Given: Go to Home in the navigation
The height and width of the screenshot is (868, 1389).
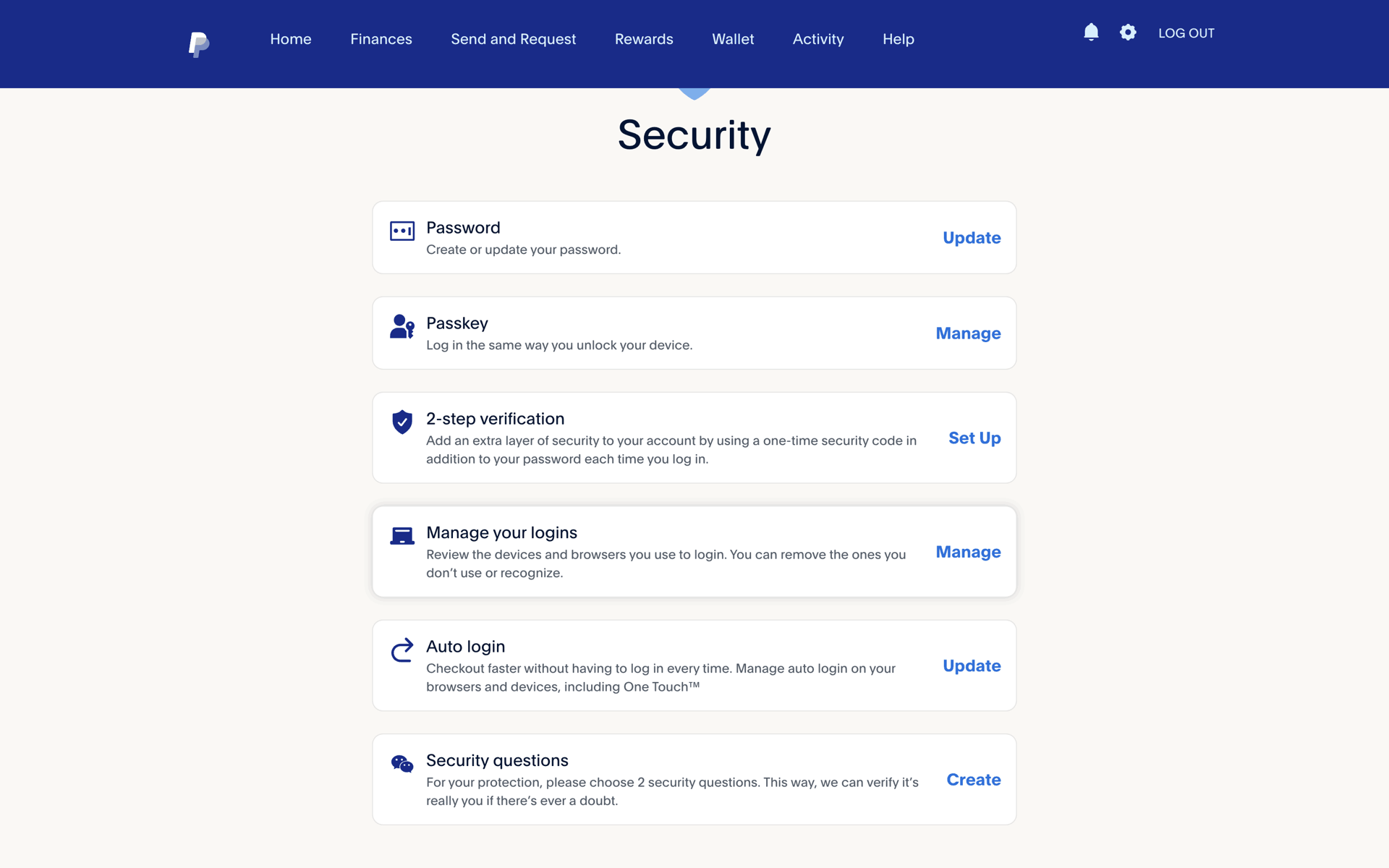Looking at the screenshot, I should (x=291, y=39).
